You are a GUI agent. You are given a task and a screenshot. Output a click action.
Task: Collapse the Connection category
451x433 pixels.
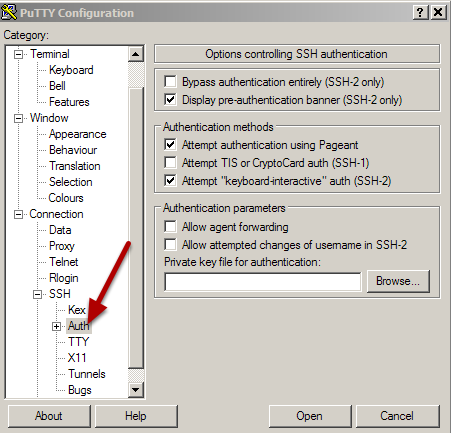(x=18, y=214)
